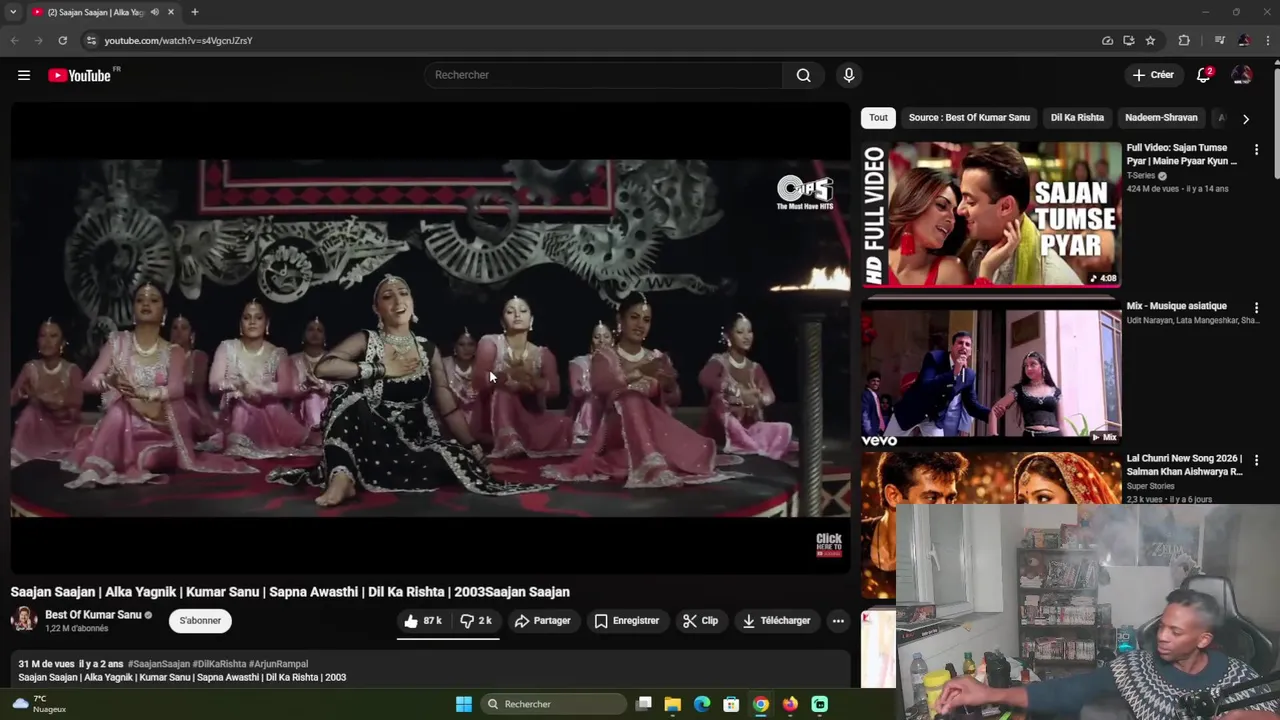Open the Windows Start menu

tap(464, 704)
